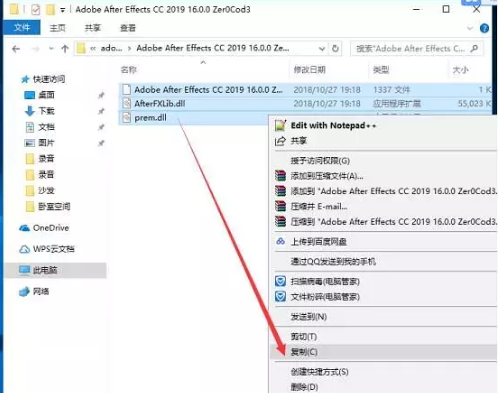Choose 剪切(T) in the context menu
The image size is (499, 393).
383,336
